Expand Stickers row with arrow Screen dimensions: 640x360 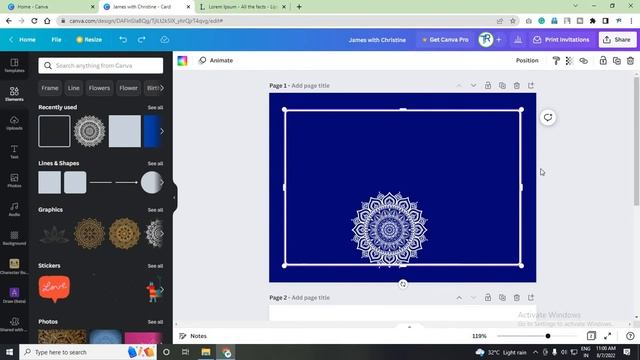(x=162, y=289)
